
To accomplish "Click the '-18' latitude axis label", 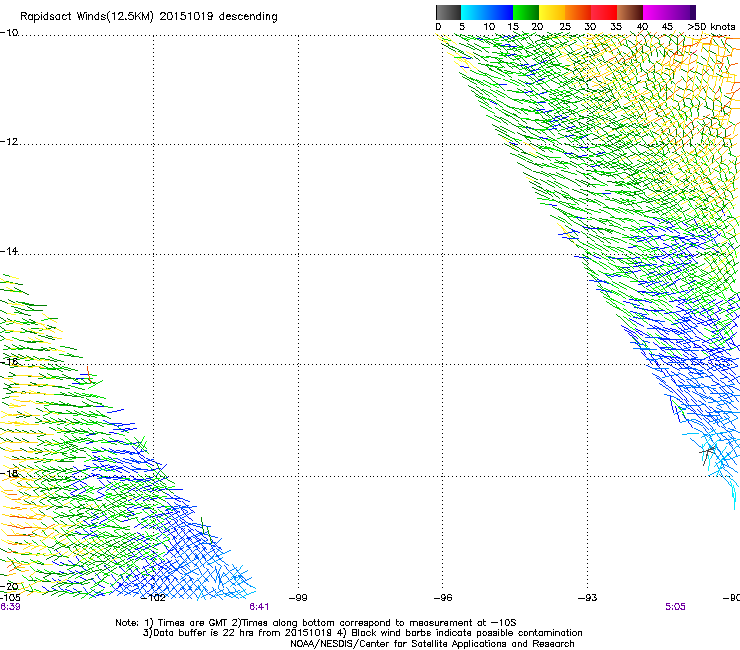I will click(9, 473).
